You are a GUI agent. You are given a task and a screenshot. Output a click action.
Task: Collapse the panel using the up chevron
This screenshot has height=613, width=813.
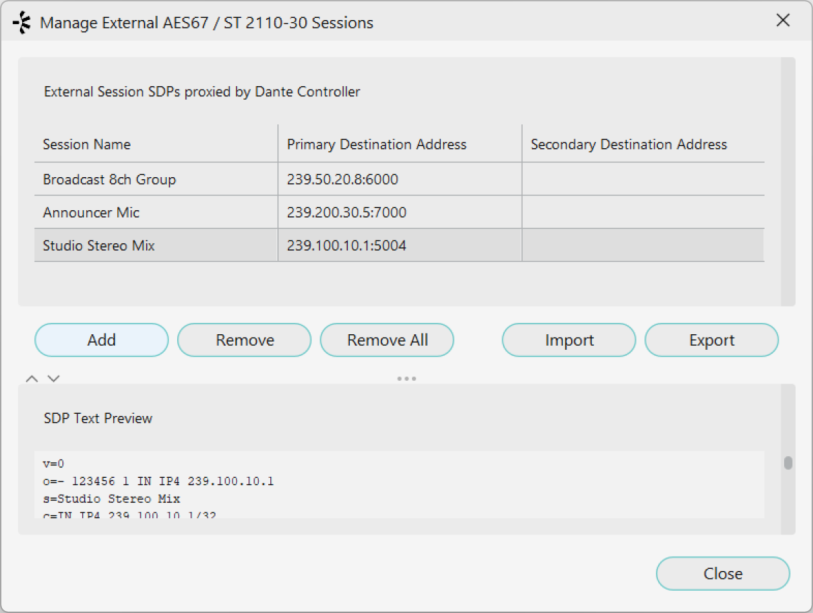[32, 379]
